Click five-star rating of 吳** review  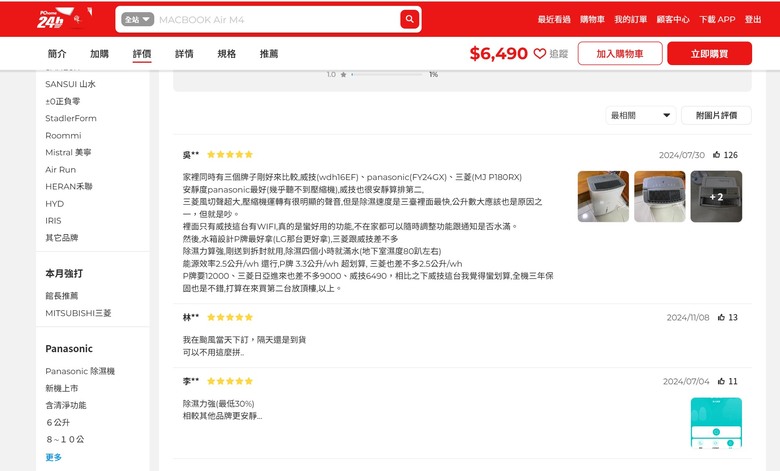click(230, 155)
